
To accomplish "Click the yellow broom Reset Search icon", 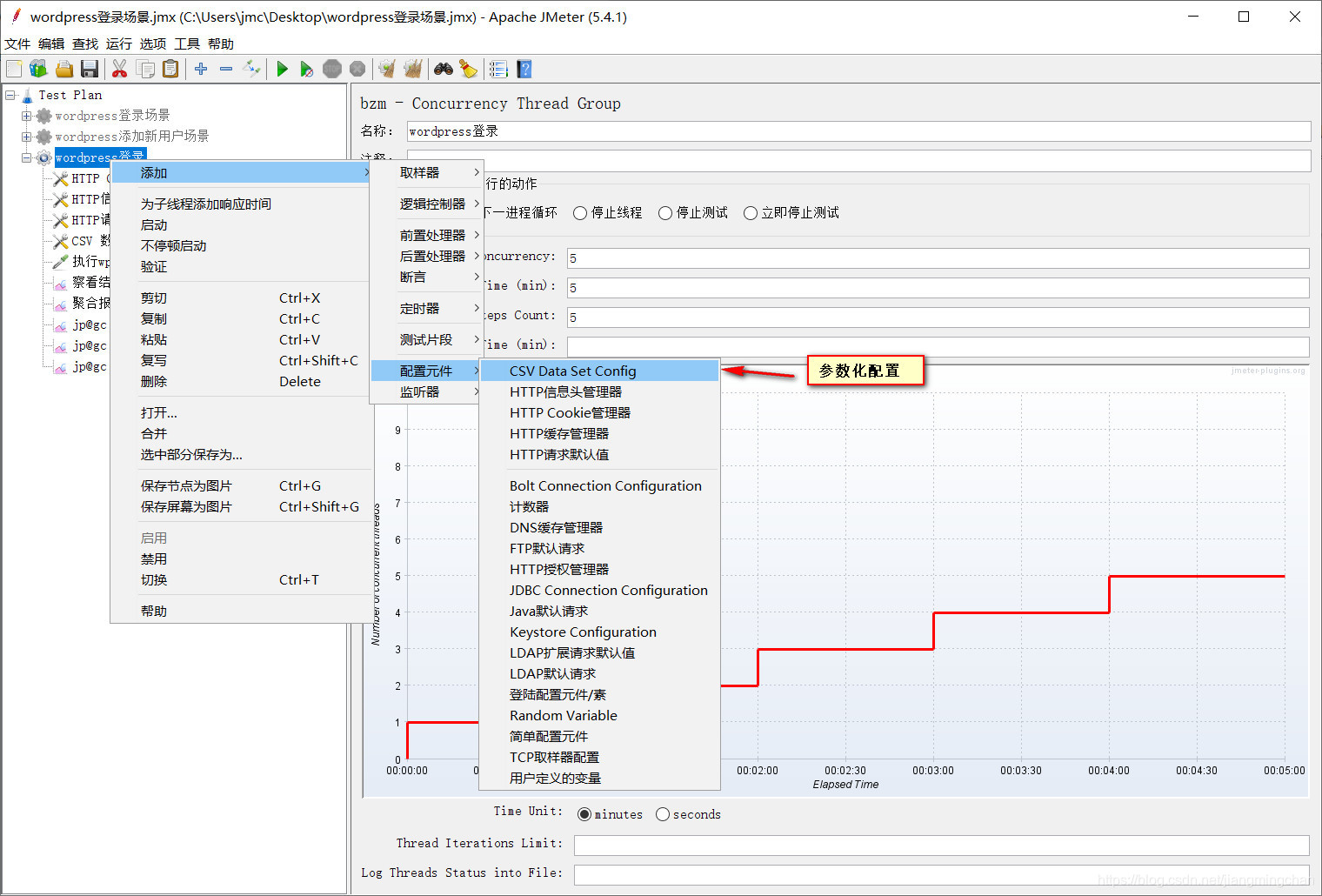I will (468, 69).
